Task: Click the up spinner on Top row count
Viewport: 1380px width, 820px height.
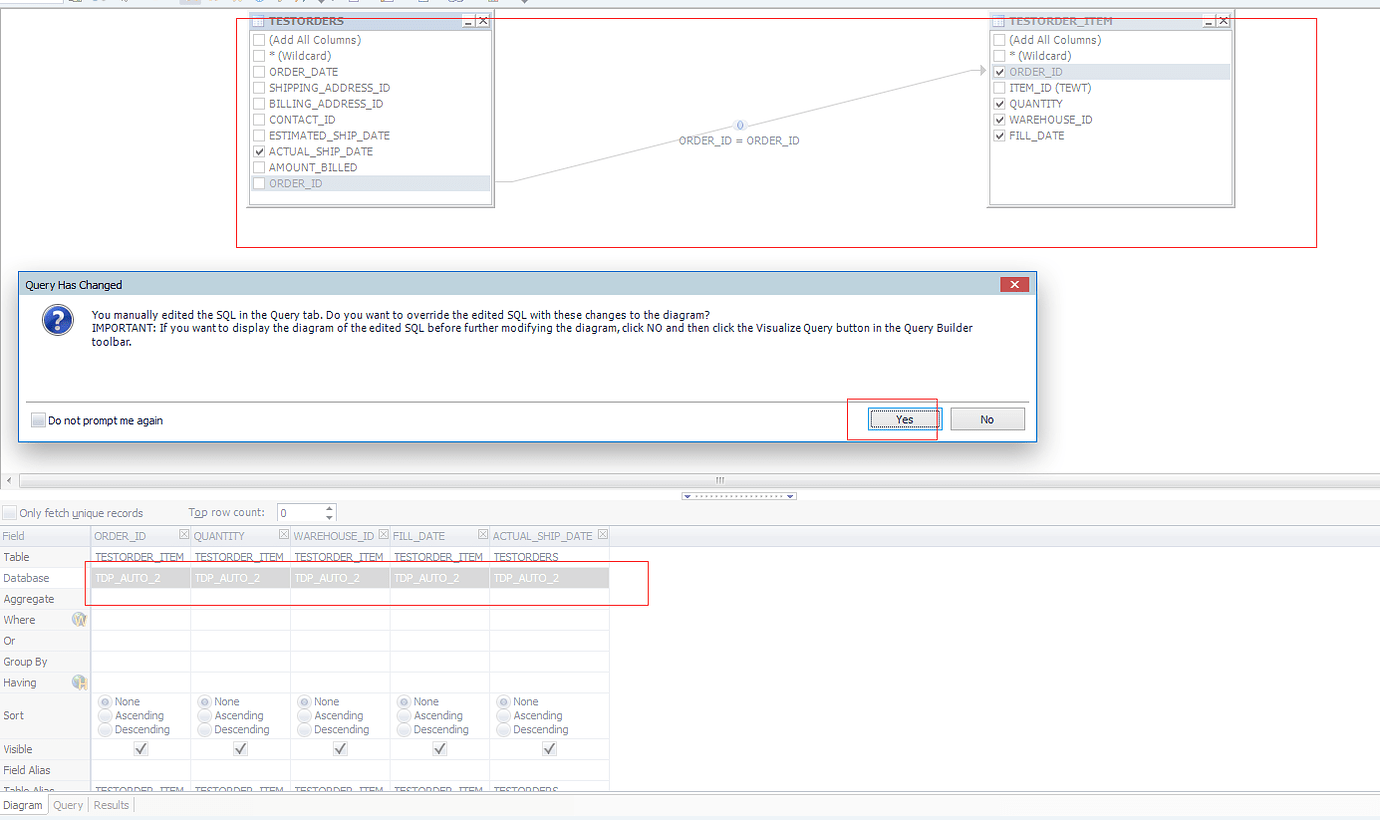Action: [328, 507]
